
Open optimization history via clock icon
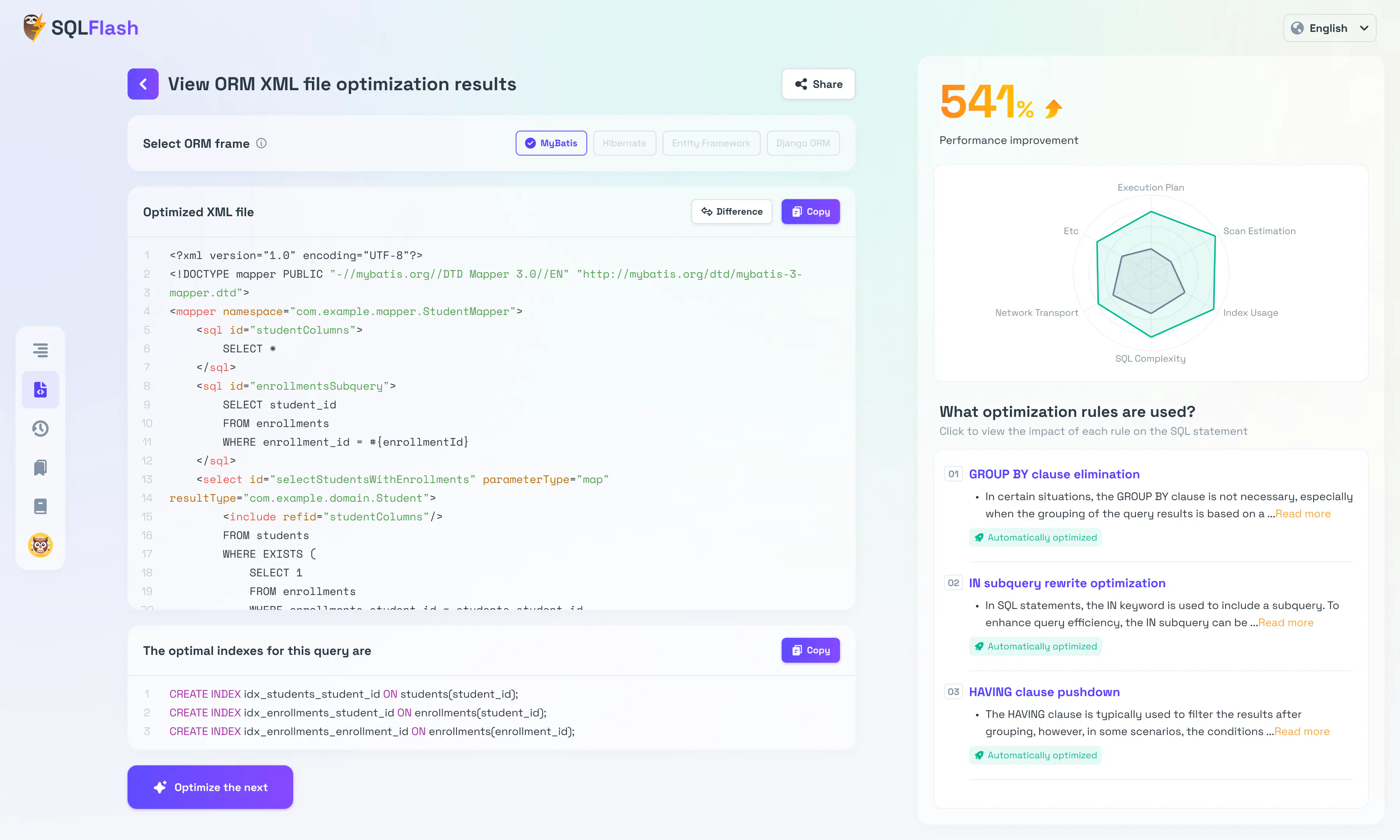tap(40, 429)
